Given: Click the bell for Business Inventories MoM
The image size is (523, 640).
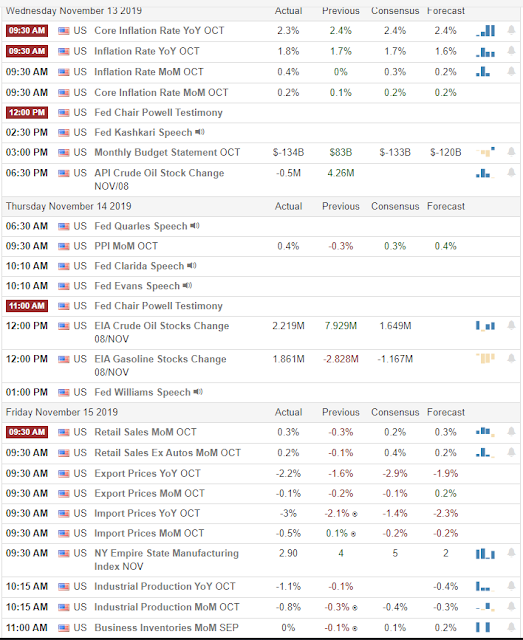Looking at the screenshot, I should click(x=511, y=627).
